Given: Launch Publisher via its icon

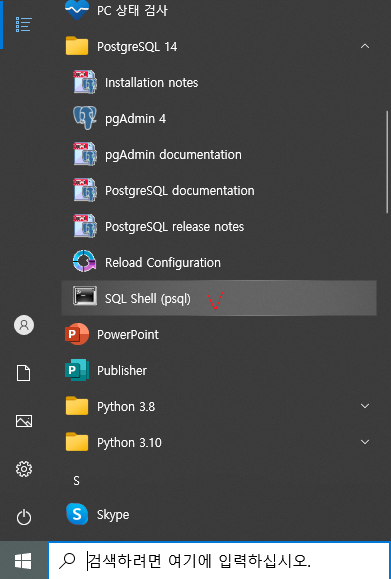Looking at the screenshot, I should click(77, 370).
